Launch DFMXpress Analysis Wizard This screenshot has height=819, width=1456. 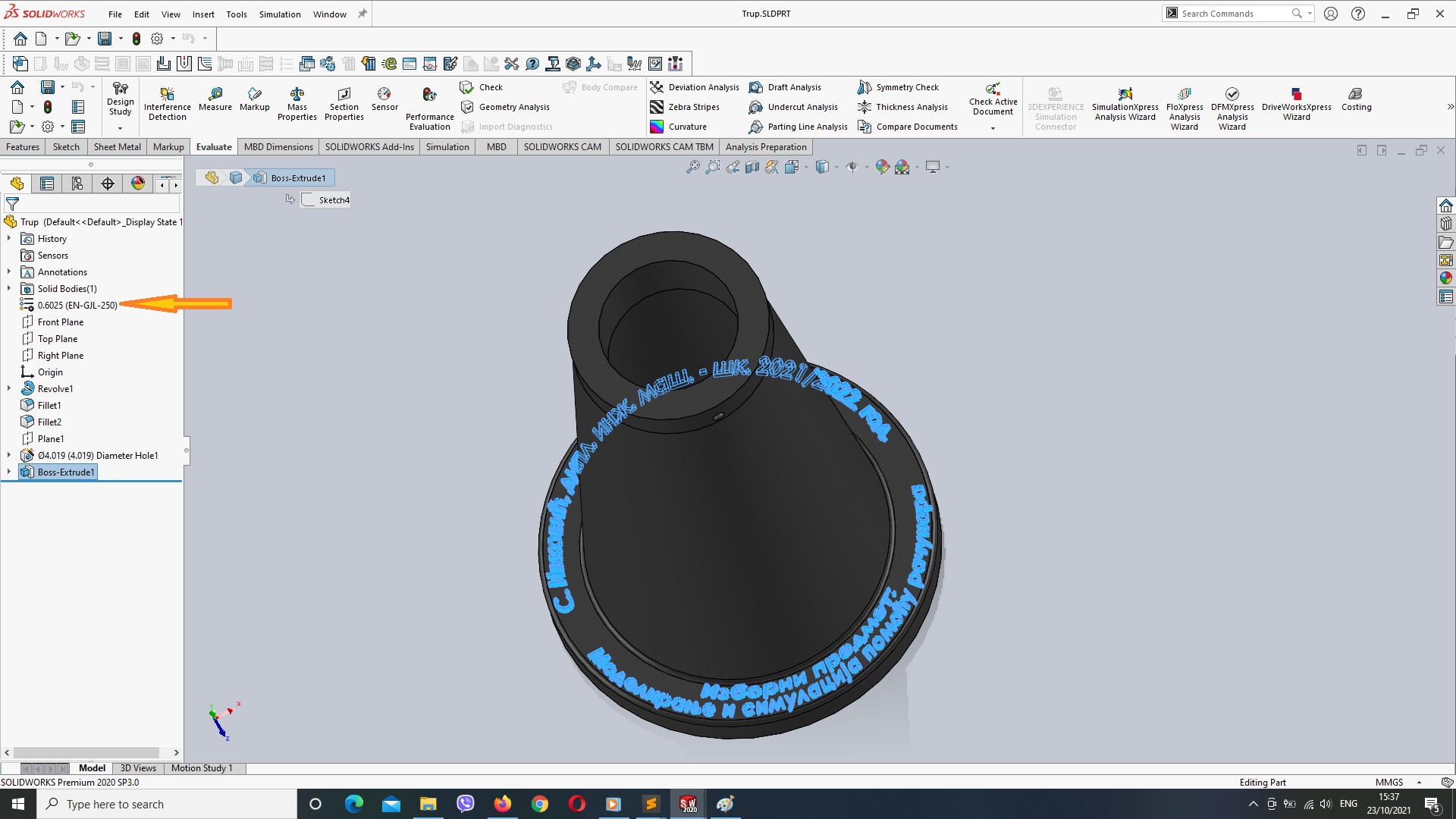click(x=1232, y=108)
